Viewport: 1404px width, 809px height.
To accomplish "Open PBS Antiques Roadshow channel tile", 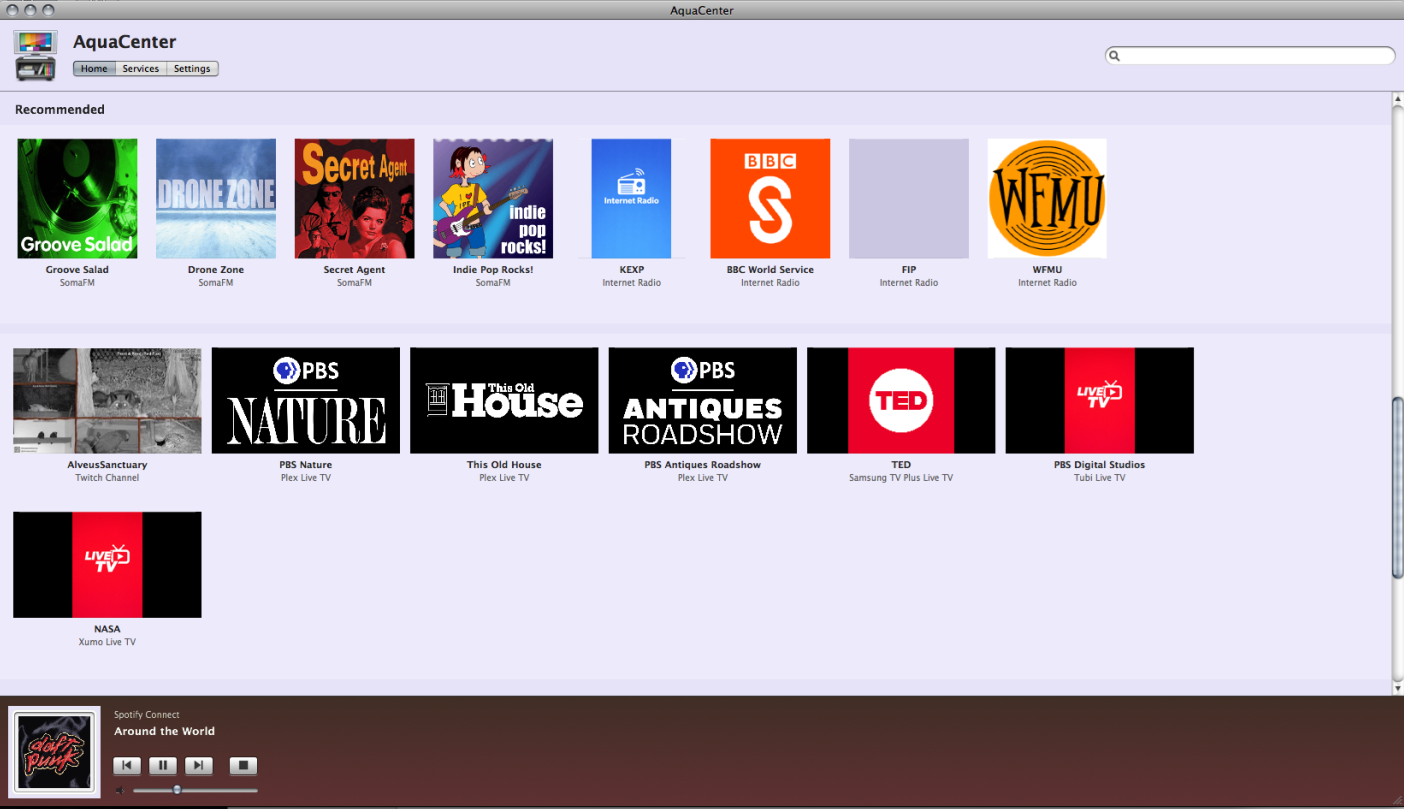I will [x=703, y=401].
